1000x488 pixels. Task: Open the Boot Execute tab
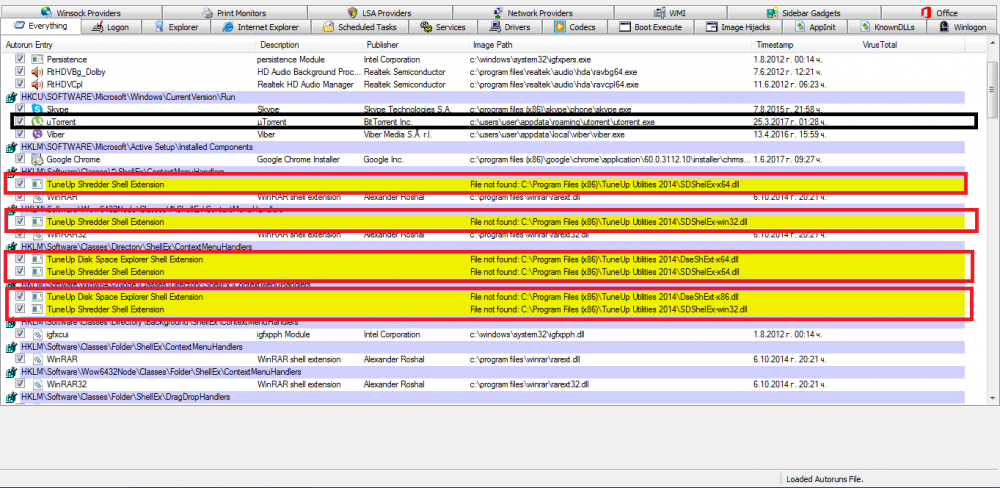click(x=651, y=27)
